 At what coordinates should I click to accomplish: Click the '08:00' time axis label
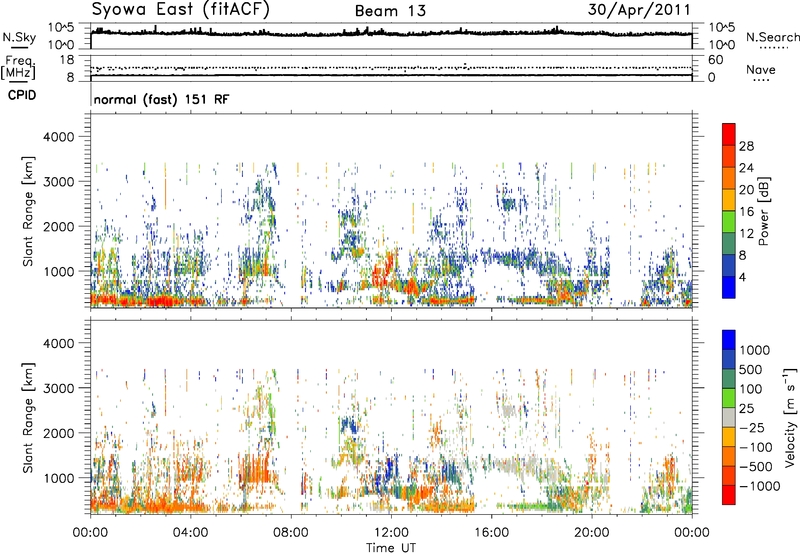click(x=291, y=533)
